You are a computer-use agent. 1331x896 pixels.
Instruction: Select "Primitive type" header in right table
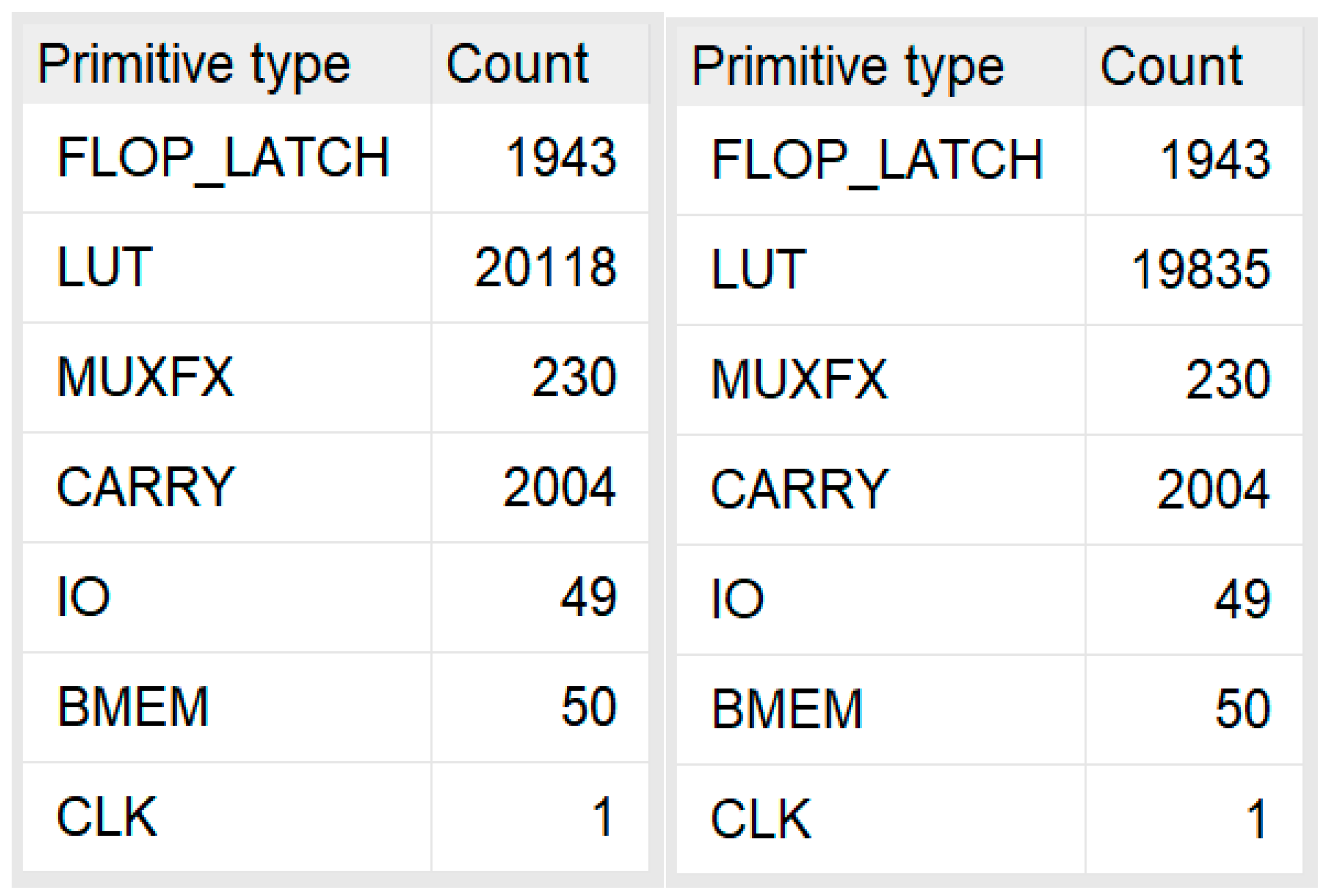pos(848,67)
